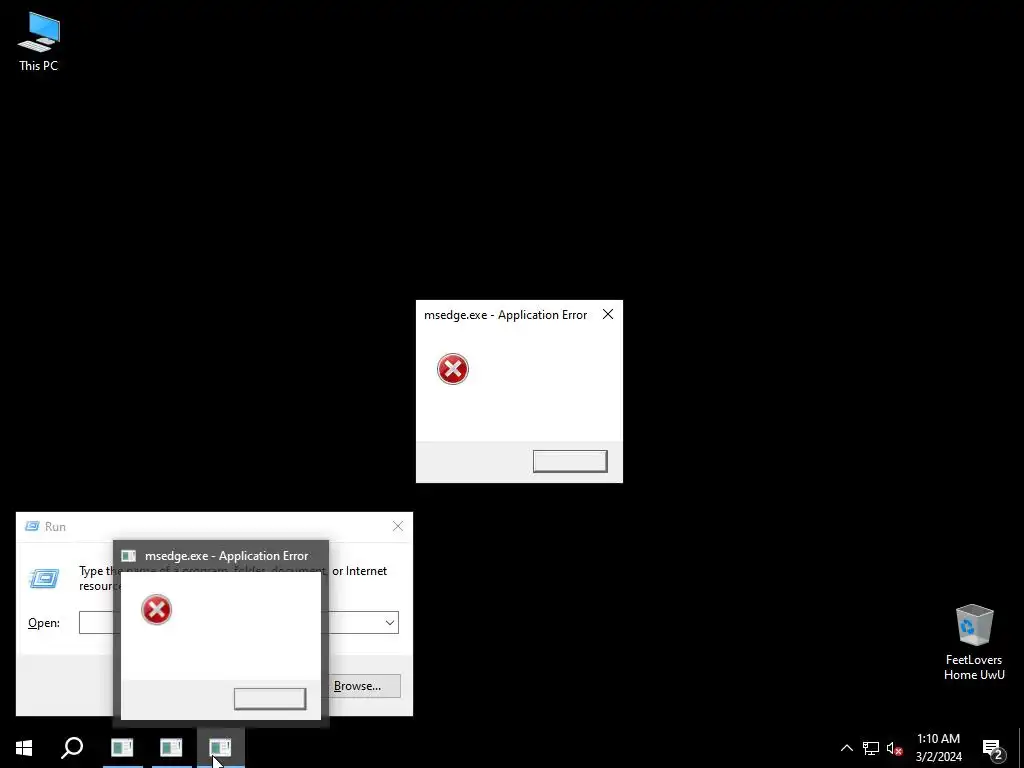
Task: Expand the Open combo box dropdown arrow
Action: [x=390, y=622]
